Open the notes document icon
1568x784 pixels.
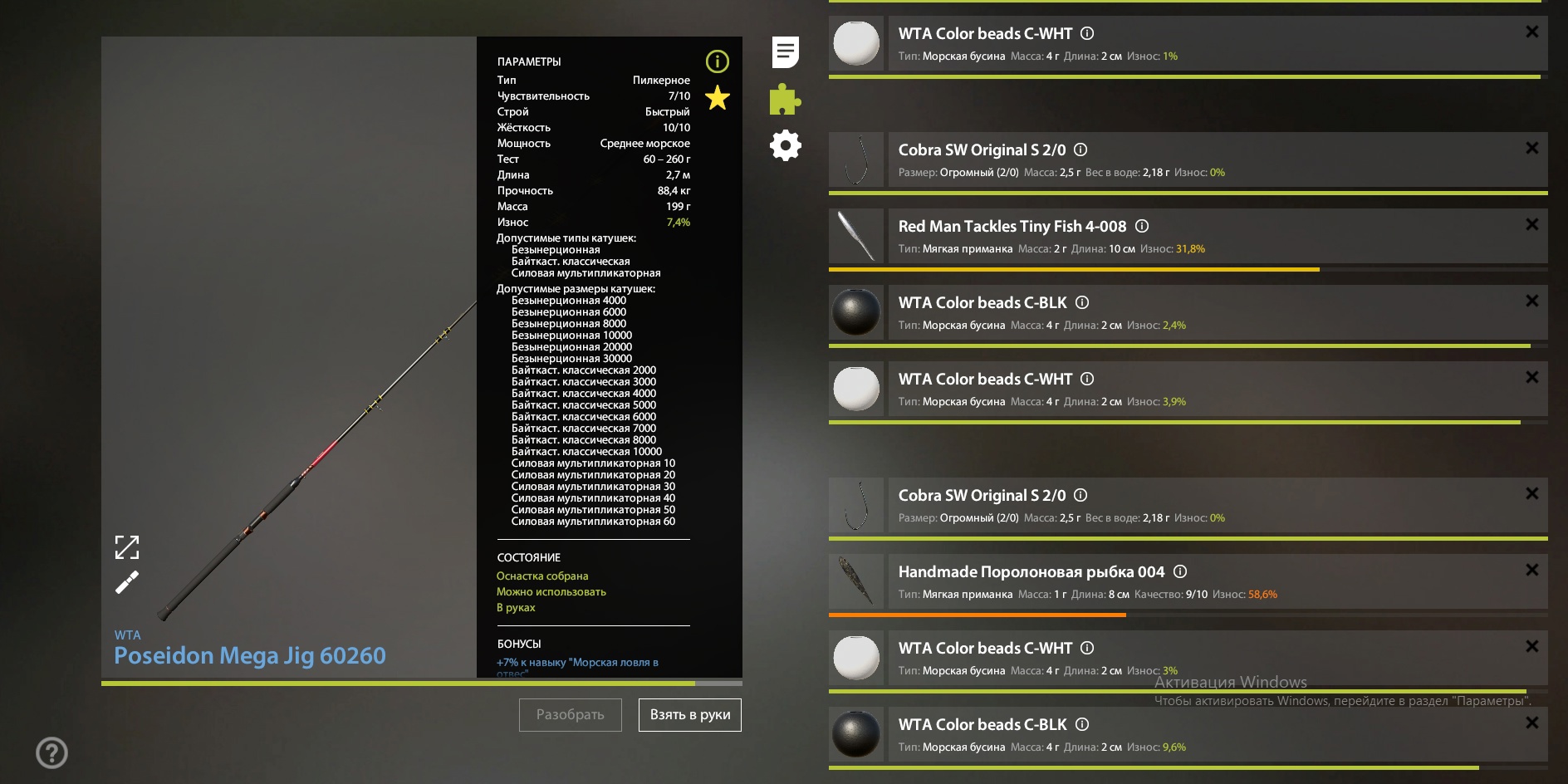pyautogui.click(x=785, y=52)
